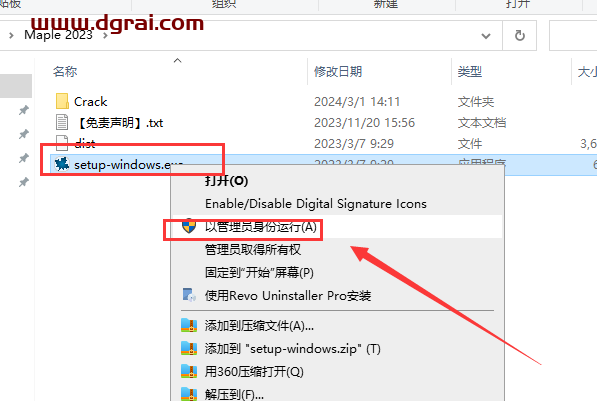The image size is (597, 401).
Task: Click the search box beside refresh
Action: pyautogui.click(x=573, y=36)
